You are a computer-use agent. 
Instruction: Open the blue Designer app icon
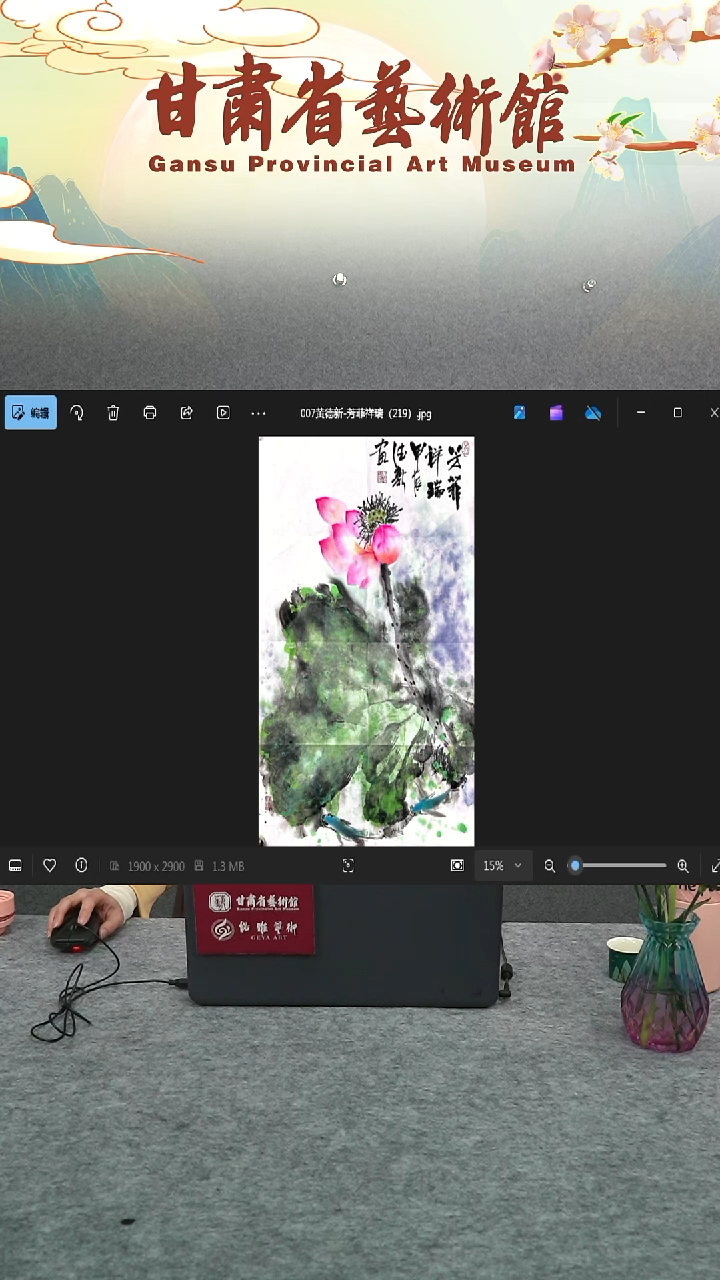coord(520,413)
